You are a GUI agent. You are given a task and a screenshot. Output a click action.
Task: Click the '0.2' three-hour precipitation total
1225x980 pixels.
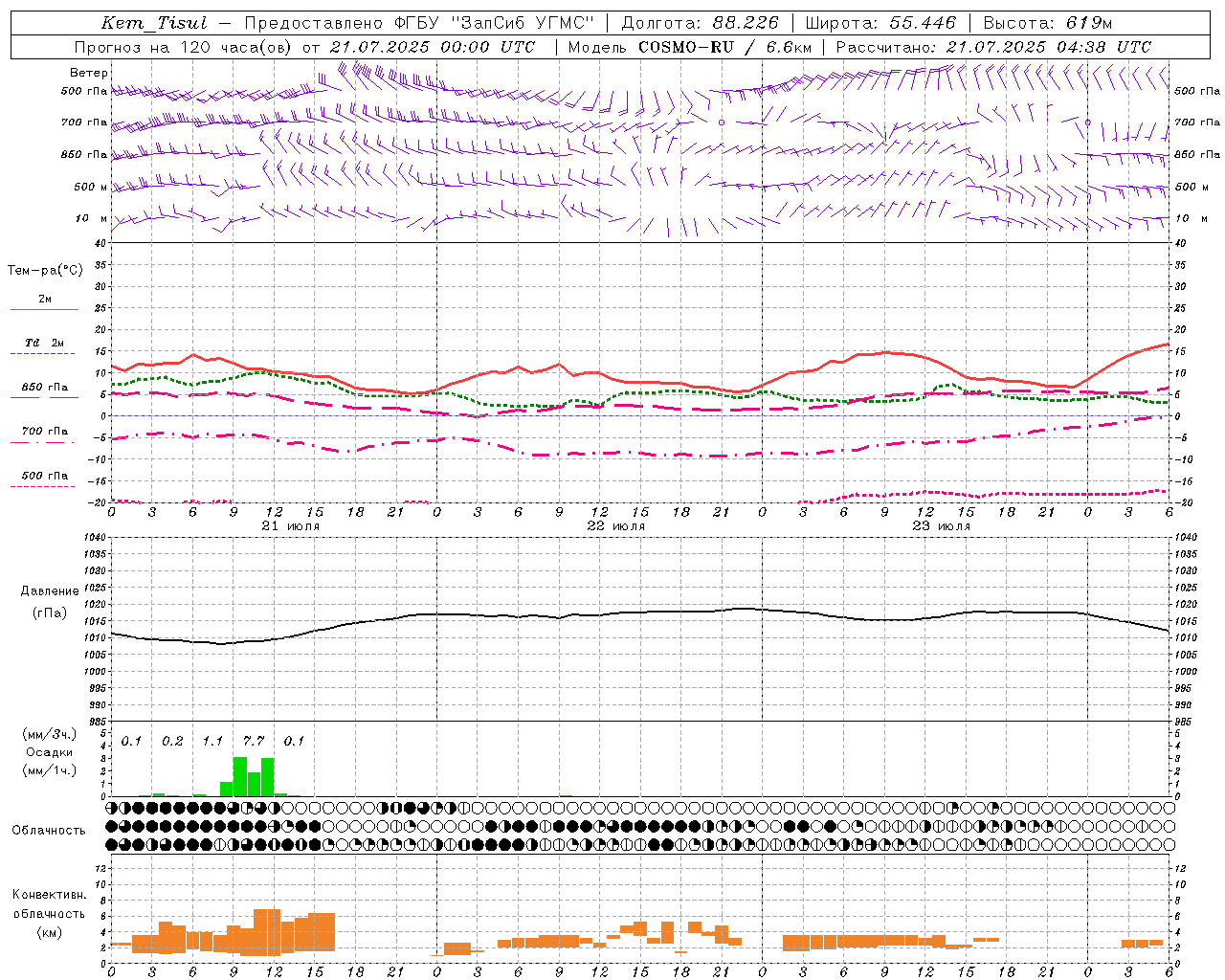coord(172,742)
